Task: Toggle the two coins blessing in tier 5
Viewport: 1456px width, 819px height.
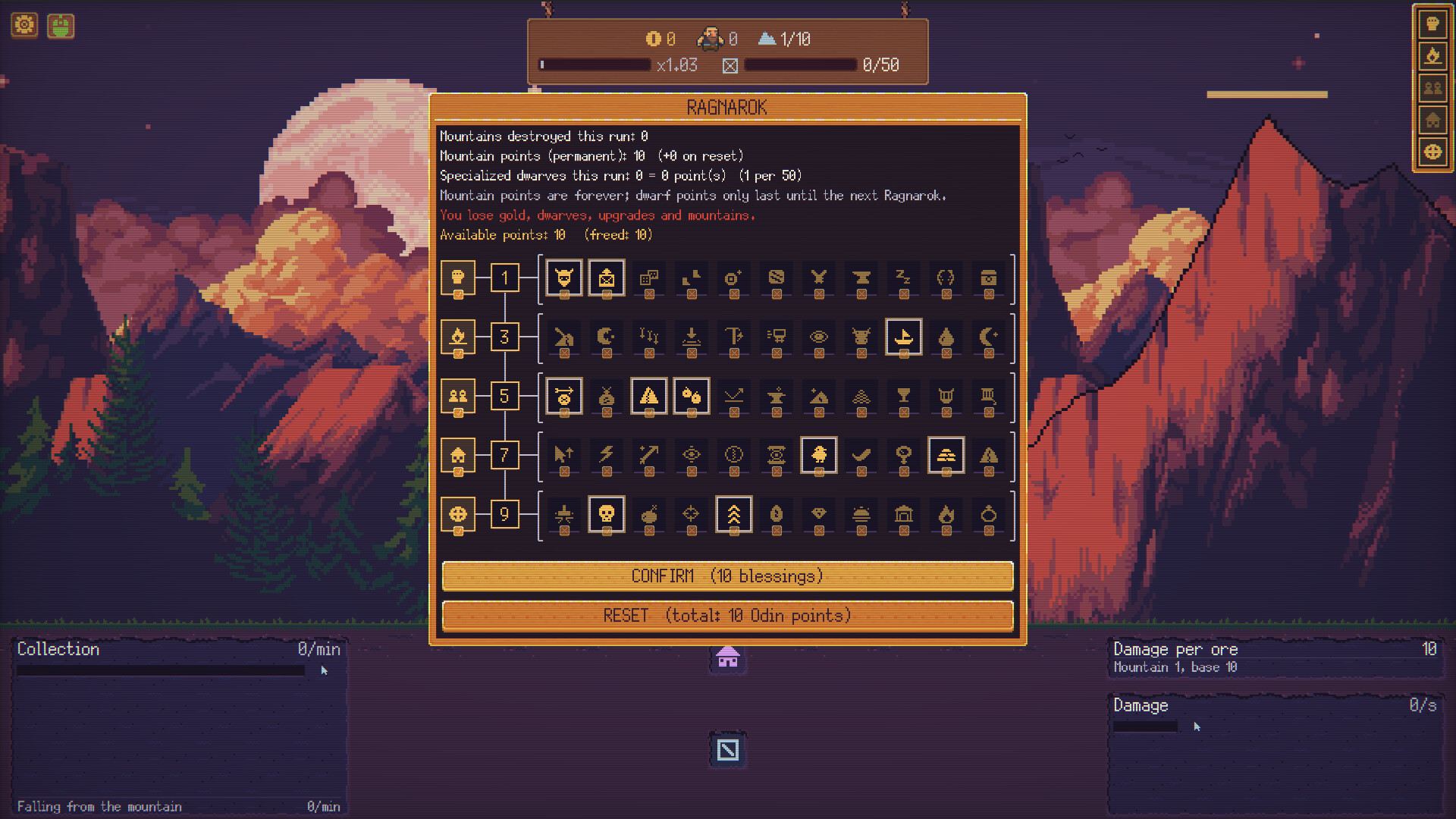Action: [x=692, y=396]
